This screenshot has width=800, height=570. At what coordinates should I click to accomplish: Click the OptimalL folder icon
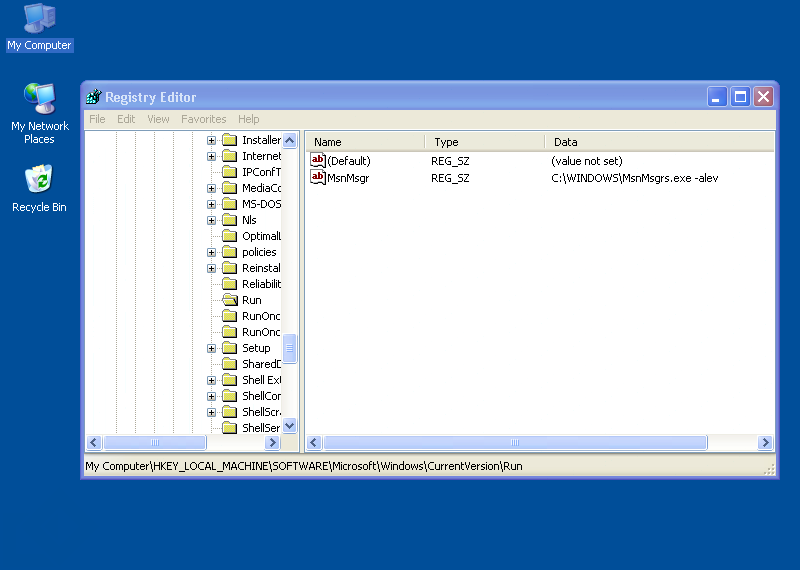(x=230, y=236)
